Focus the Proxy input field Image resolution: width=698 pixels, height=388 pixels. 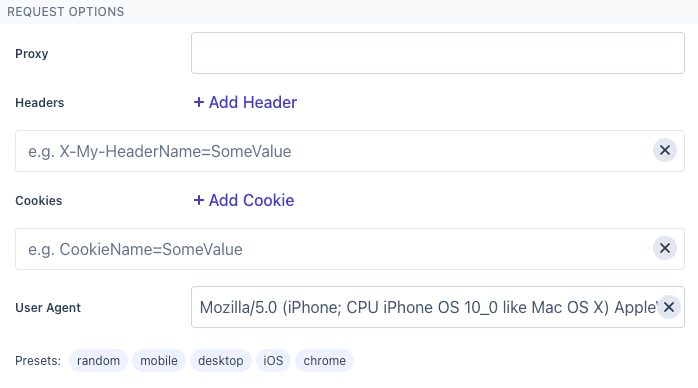coord(438,53)
